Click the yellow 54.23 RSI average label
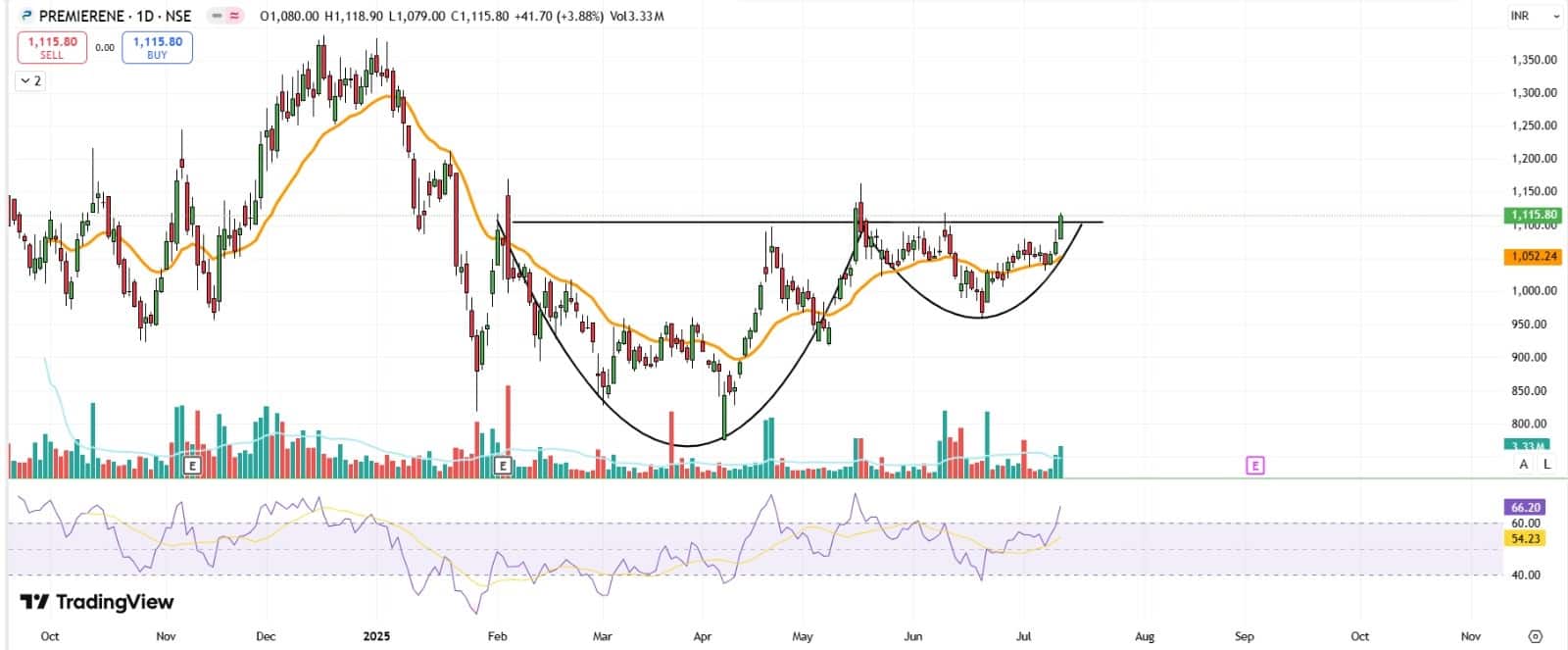Image resolution: width=1568 pixels, height=650 pixels. 1526,538
